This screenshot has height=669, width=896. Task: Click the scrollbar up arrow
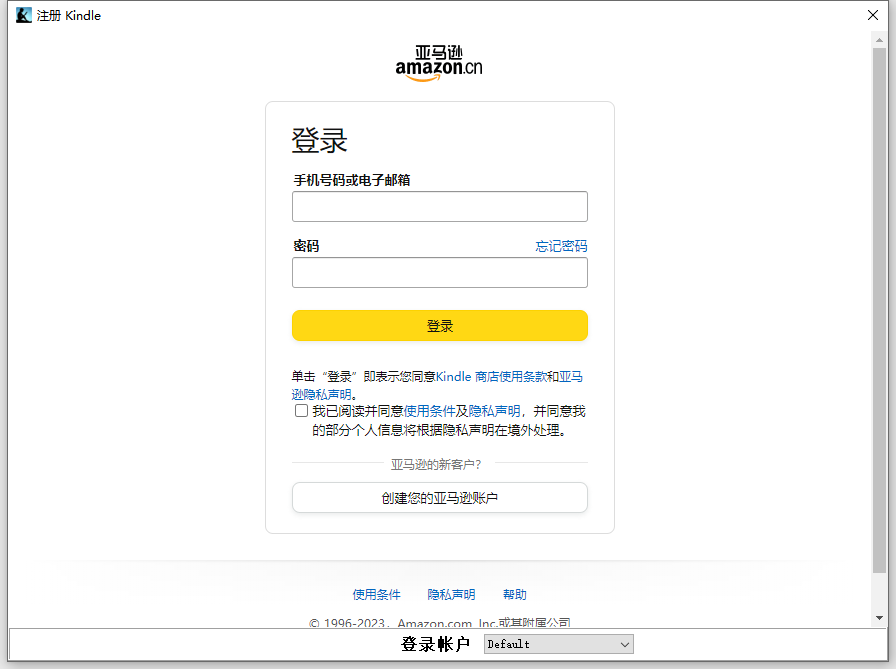tap(879, 40)
